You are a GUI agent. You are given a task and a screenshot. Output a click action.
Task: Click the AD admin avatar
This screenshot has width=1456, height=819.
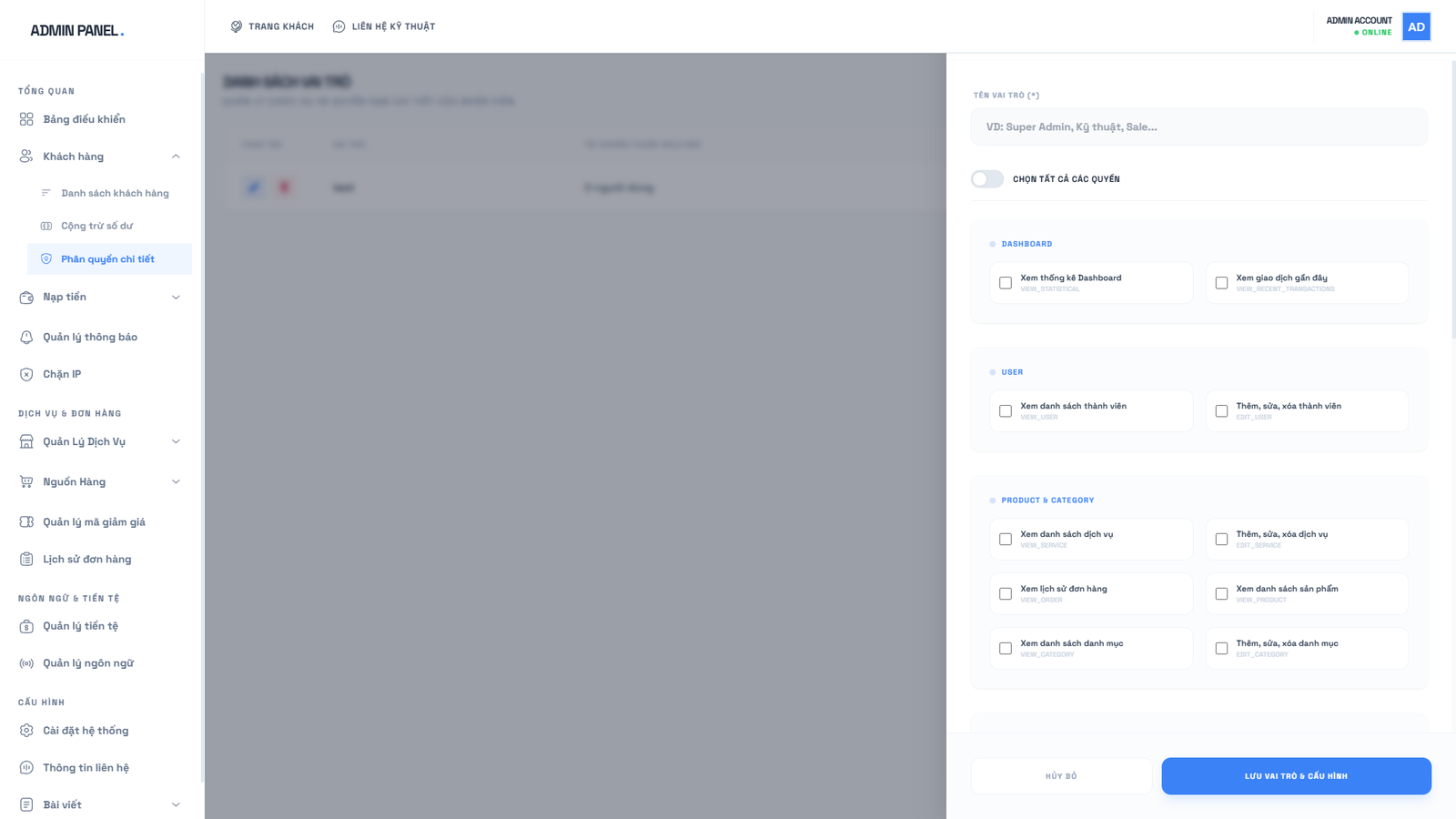click(x=1416, y=26)
